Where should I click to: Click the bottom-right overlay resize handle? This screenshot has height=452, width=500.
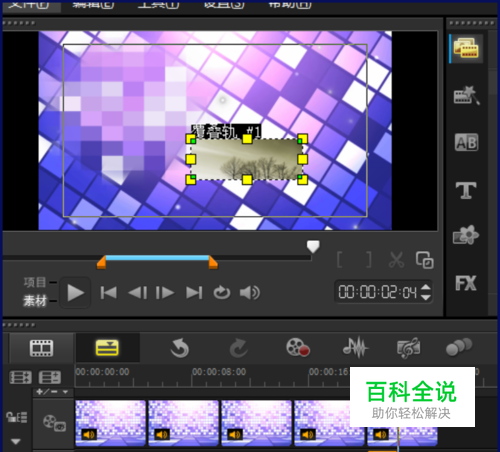pos(302,180)
